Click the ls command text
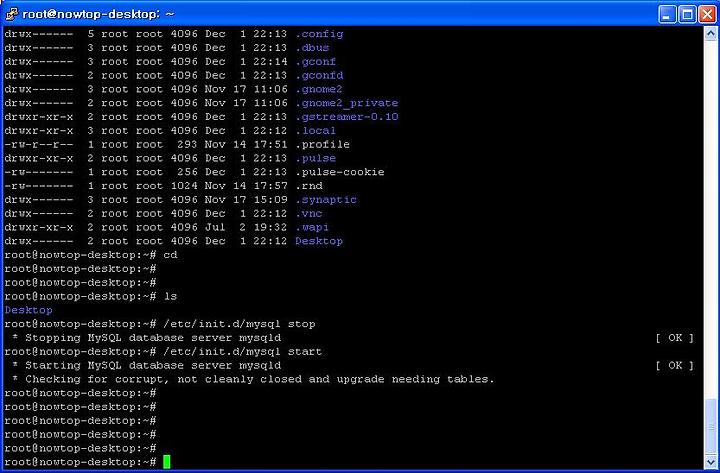 tap(170, 296)
